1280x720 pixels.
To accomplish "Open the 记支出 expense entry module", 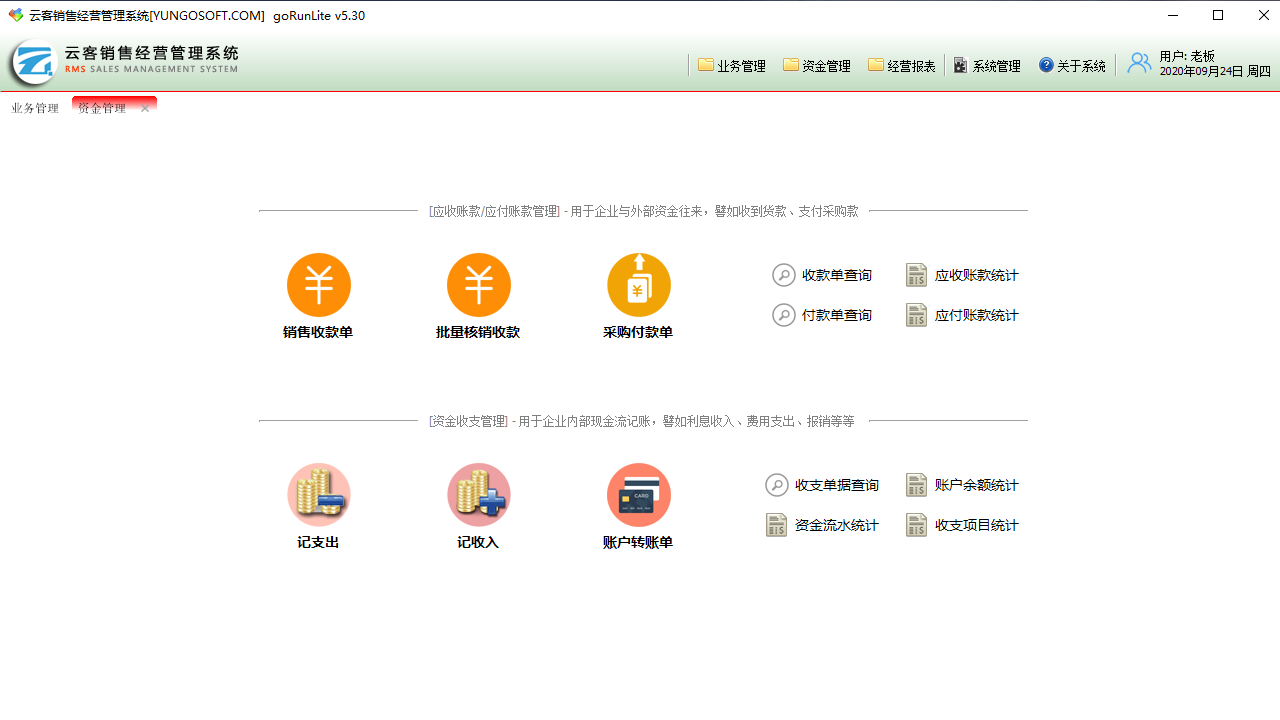I will (x=318, y=505).
